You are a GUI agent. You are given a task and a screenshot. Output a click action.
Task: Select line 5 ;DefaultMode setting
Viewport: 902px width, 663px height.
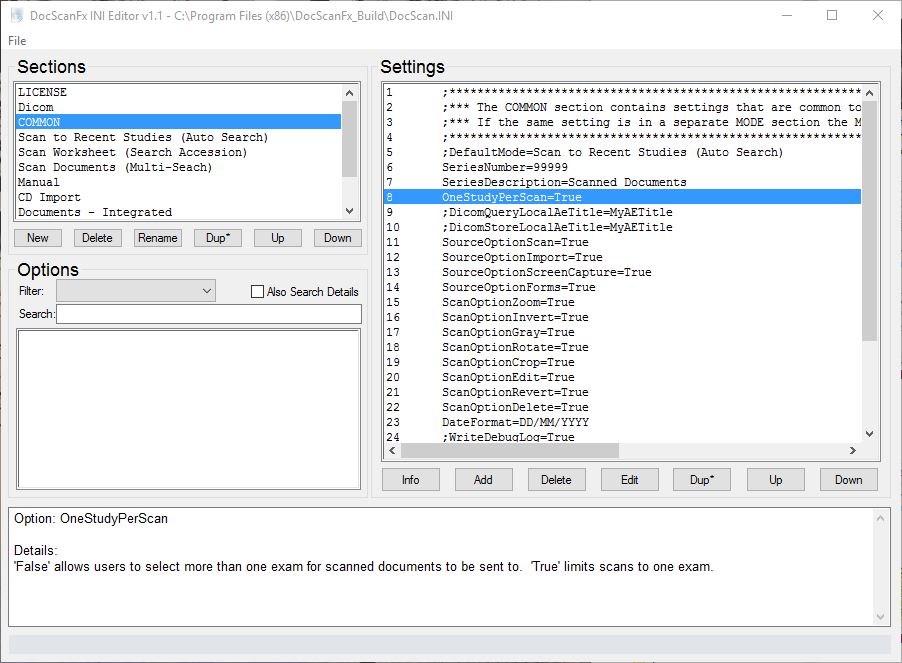tap(622, 152)
